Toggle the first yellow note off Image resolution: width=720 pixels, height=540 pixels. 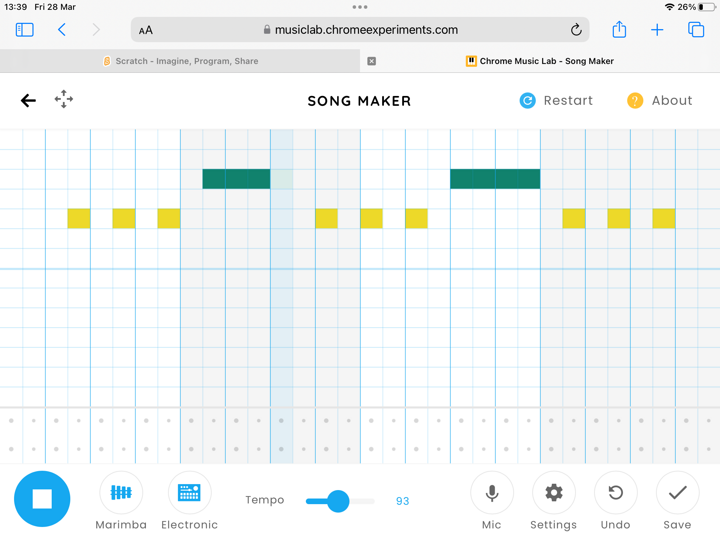(79, 218)
